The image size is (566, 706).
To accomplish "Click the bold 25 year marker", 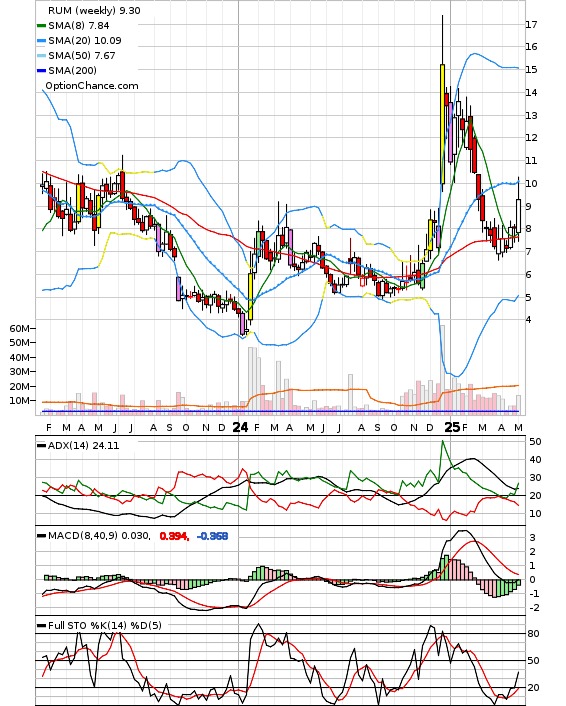I will pos(452,427).
